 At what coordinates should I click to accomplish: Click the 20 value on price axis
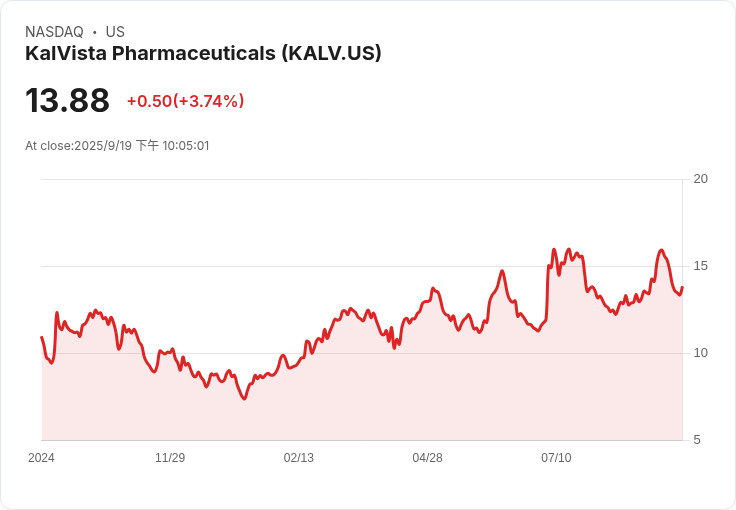[701, 179]
